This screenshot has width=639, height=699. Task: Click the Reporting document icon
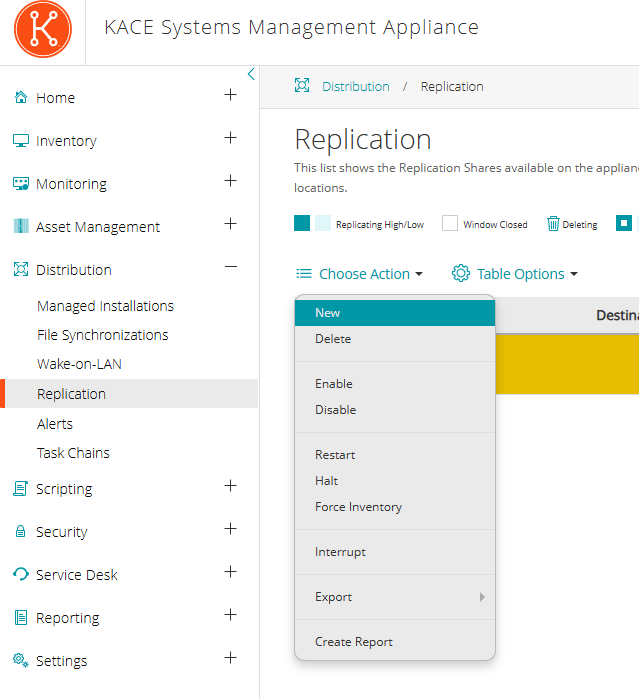point(20,618)
